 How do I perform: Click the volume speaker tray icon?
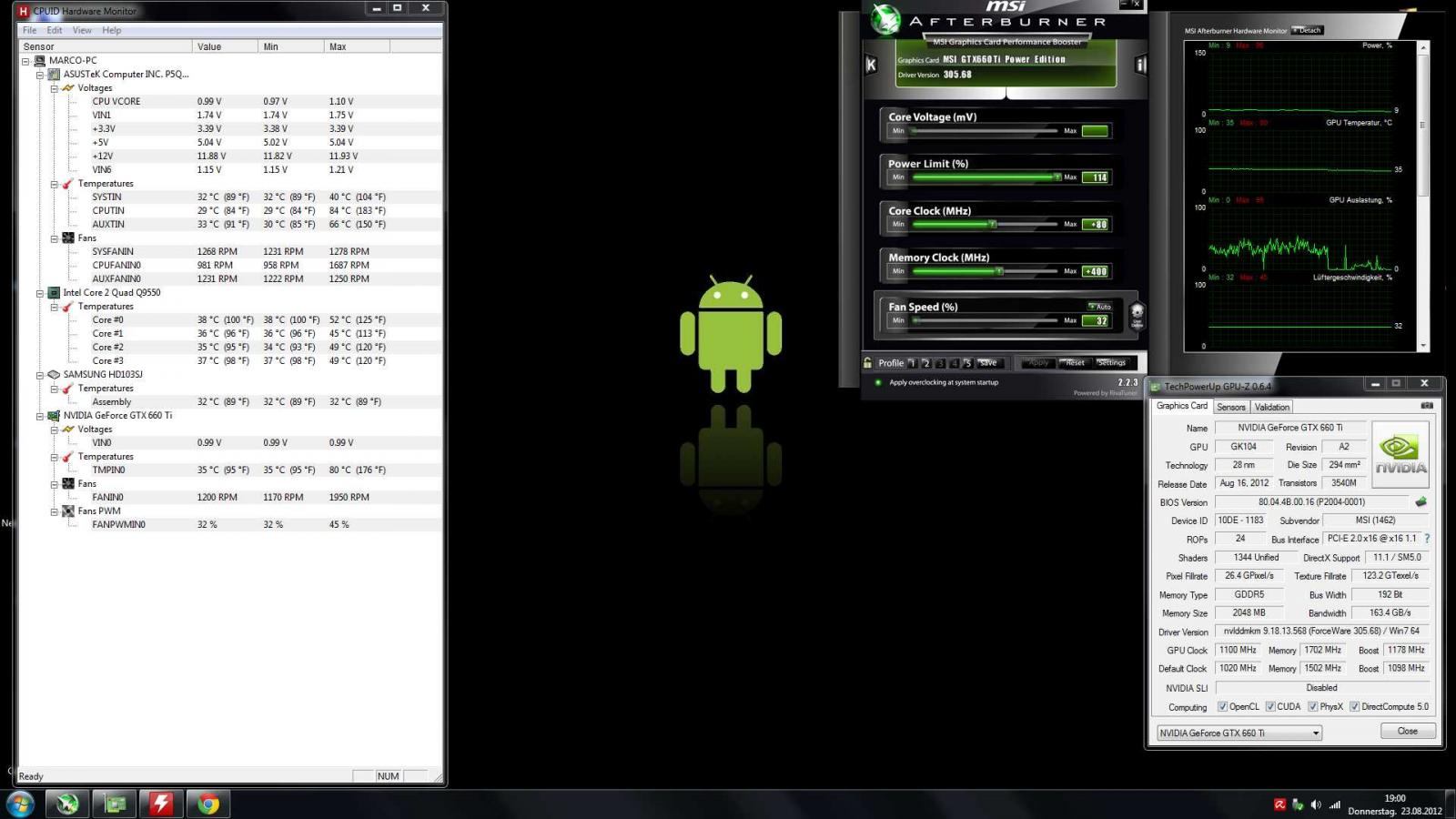click(x=1316, y=804)
